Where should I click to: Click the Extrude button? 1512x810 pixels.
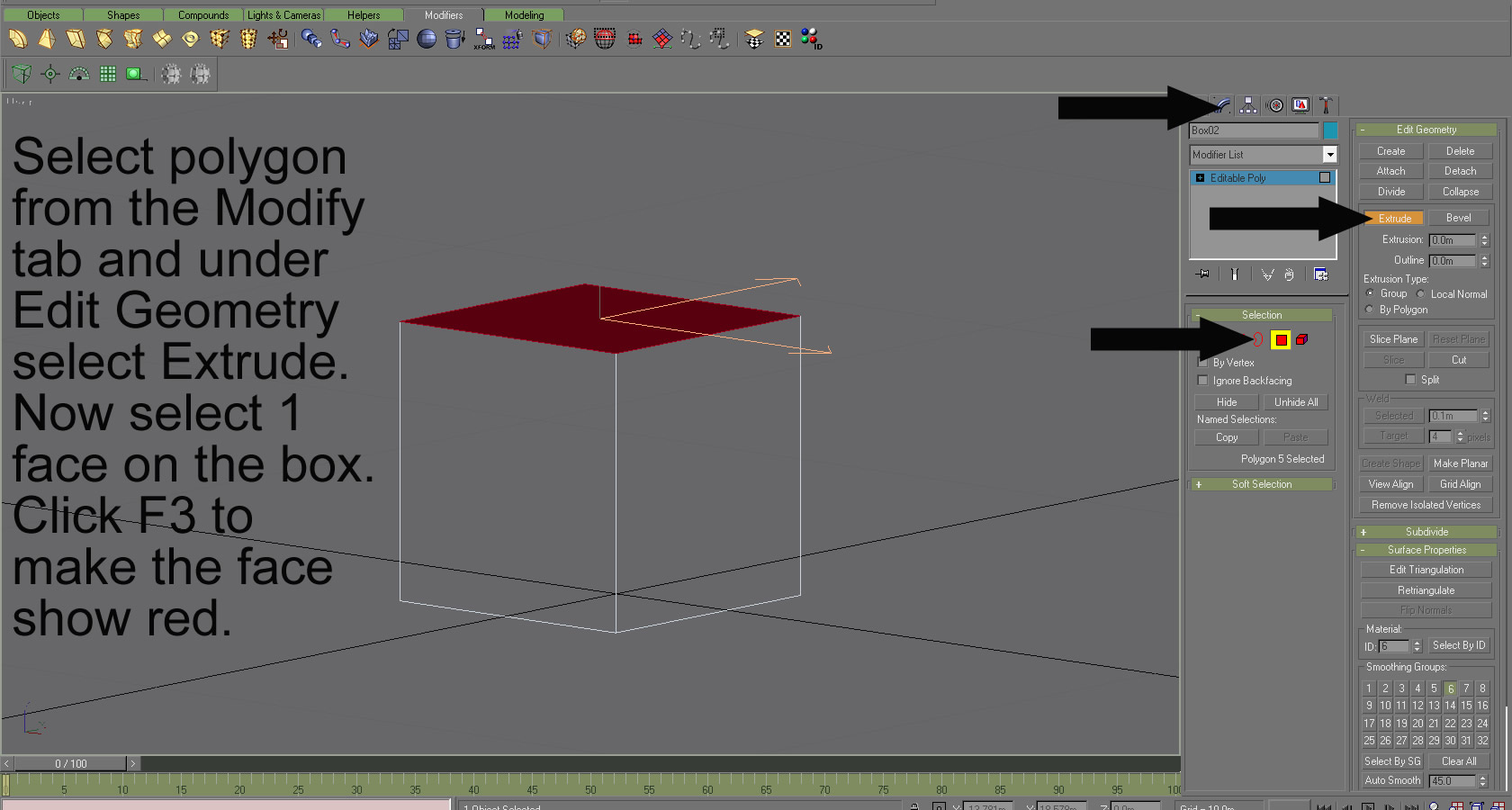[x=1394, y=219]
